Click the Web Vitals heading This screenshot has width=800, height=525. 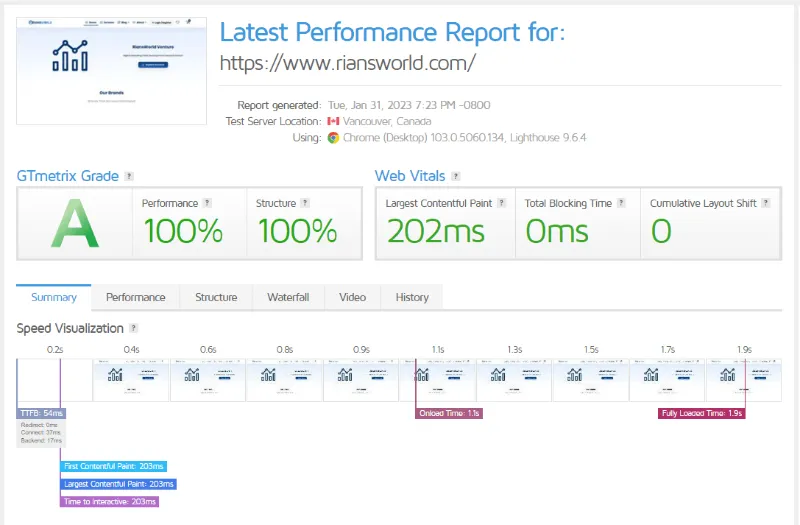click(410, 176)
